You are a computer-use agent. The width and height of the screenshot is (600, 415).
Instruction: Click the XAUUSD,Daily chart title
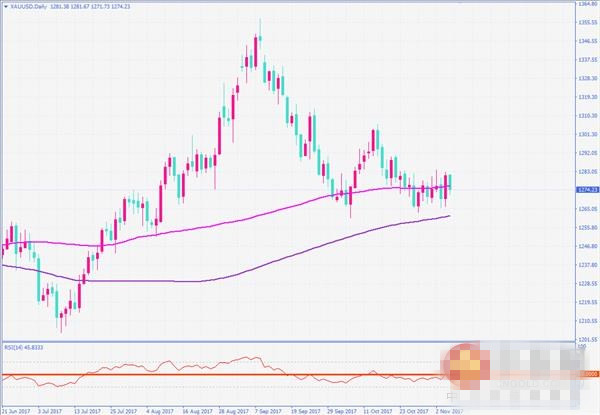(x=32, y=8)
